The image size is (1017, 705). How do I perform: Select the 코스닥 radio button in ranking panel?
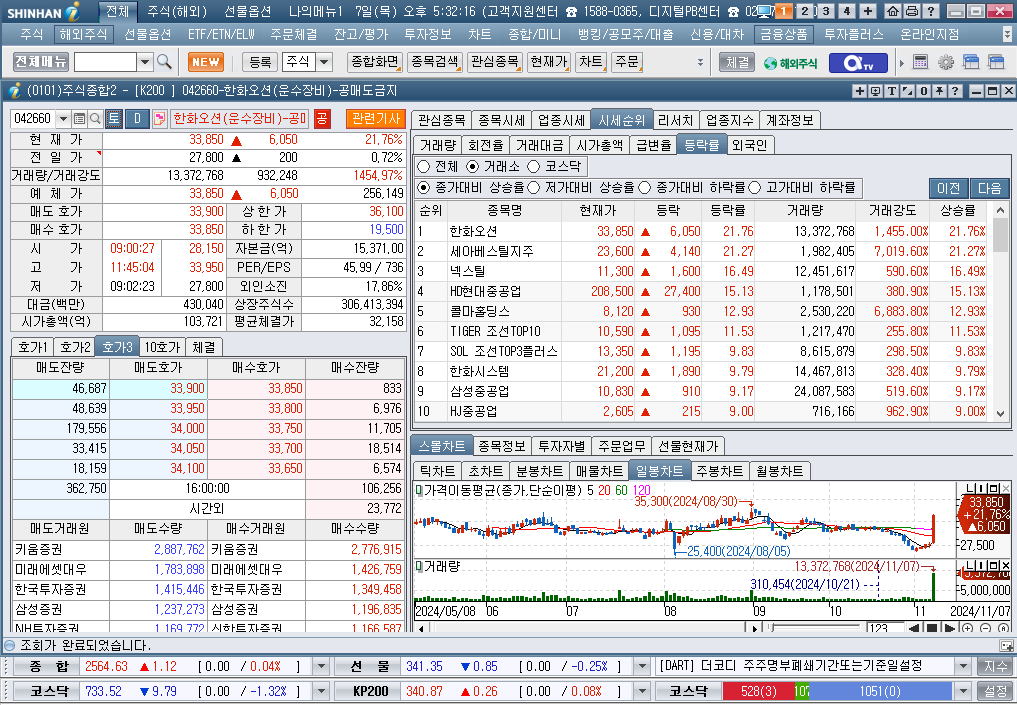[533, 167]
